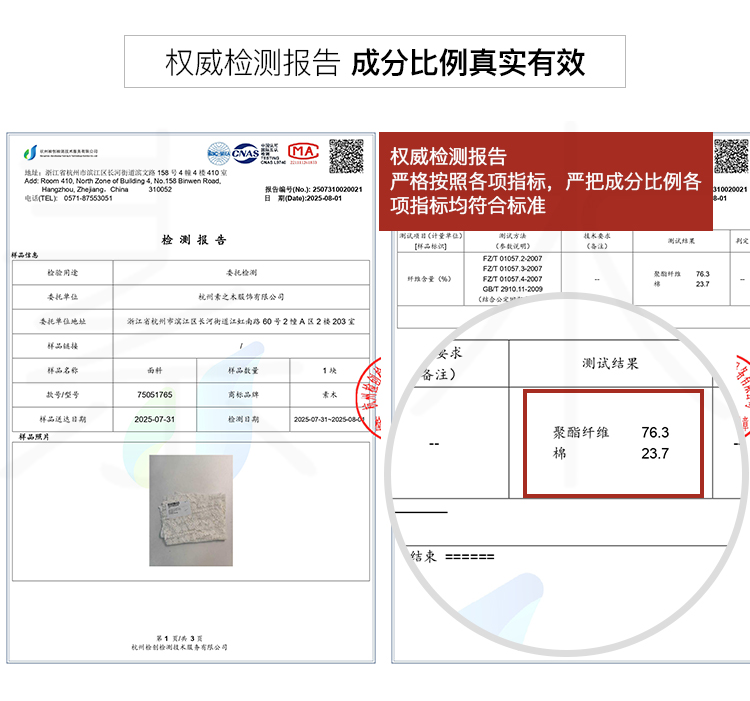Click the model number '75051765'
Screen dimensions: 750x701
click(x=154, y=394)
